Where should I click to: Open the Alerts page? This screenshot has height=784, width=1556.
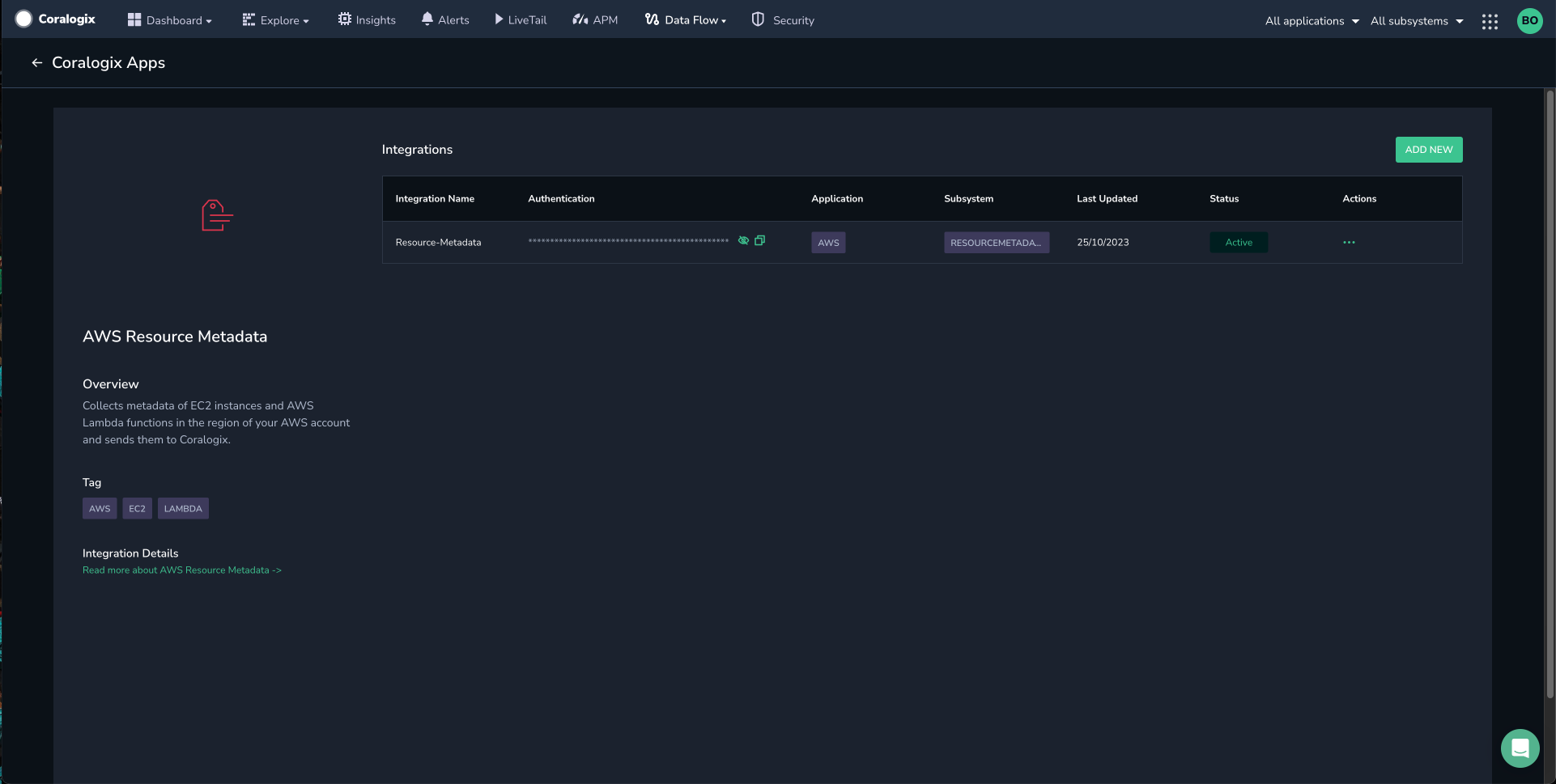445,20
